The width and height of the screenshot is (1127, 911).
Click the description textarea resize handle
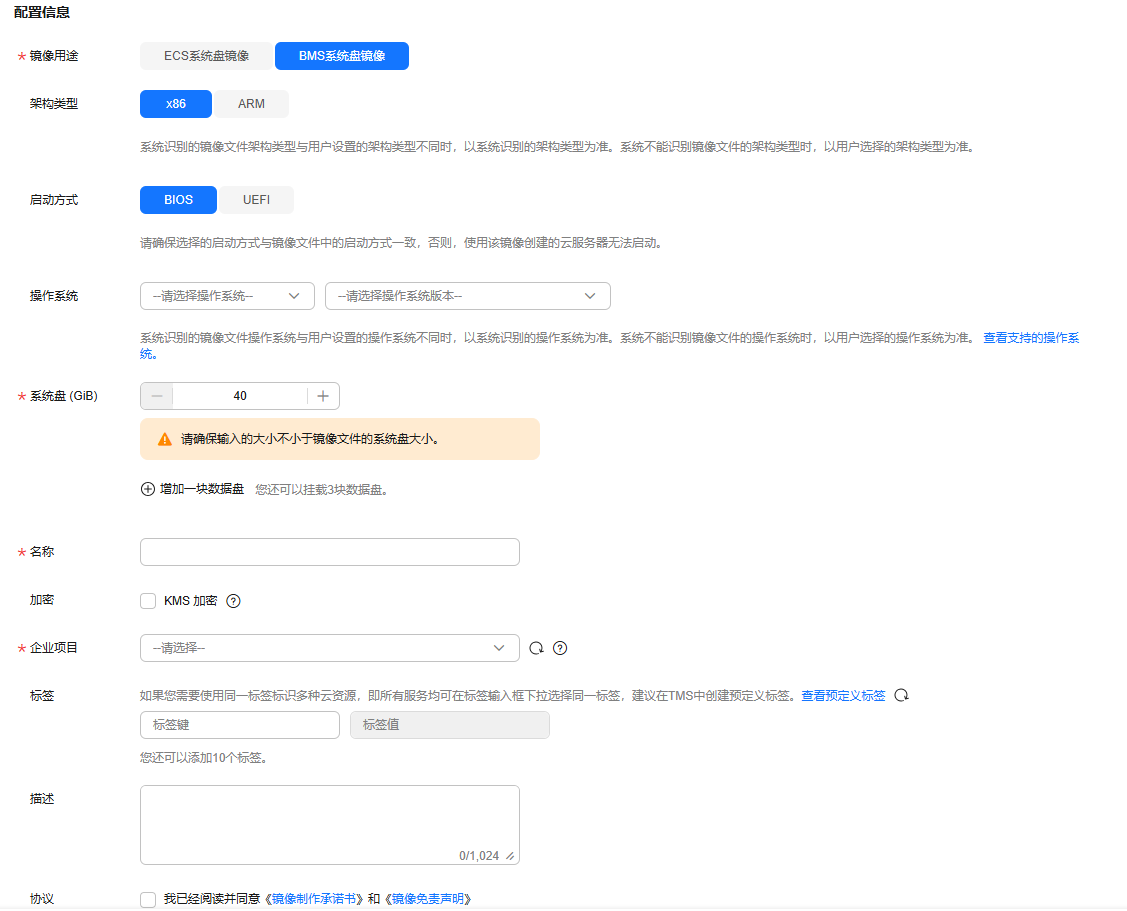tap(510, 856)
